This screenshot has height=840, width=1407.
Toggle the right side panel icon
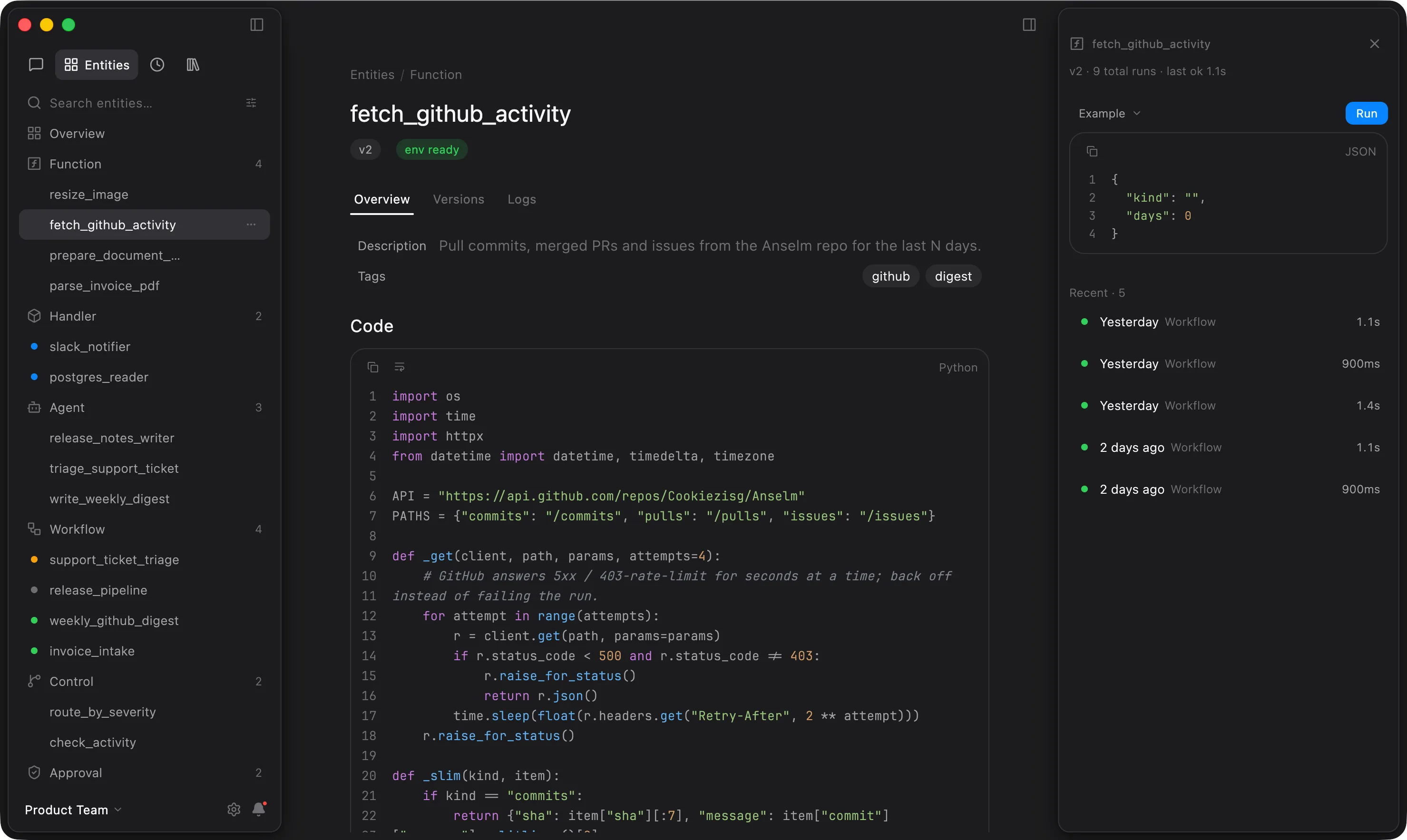pyautogui.click(x=1029, y=25)
